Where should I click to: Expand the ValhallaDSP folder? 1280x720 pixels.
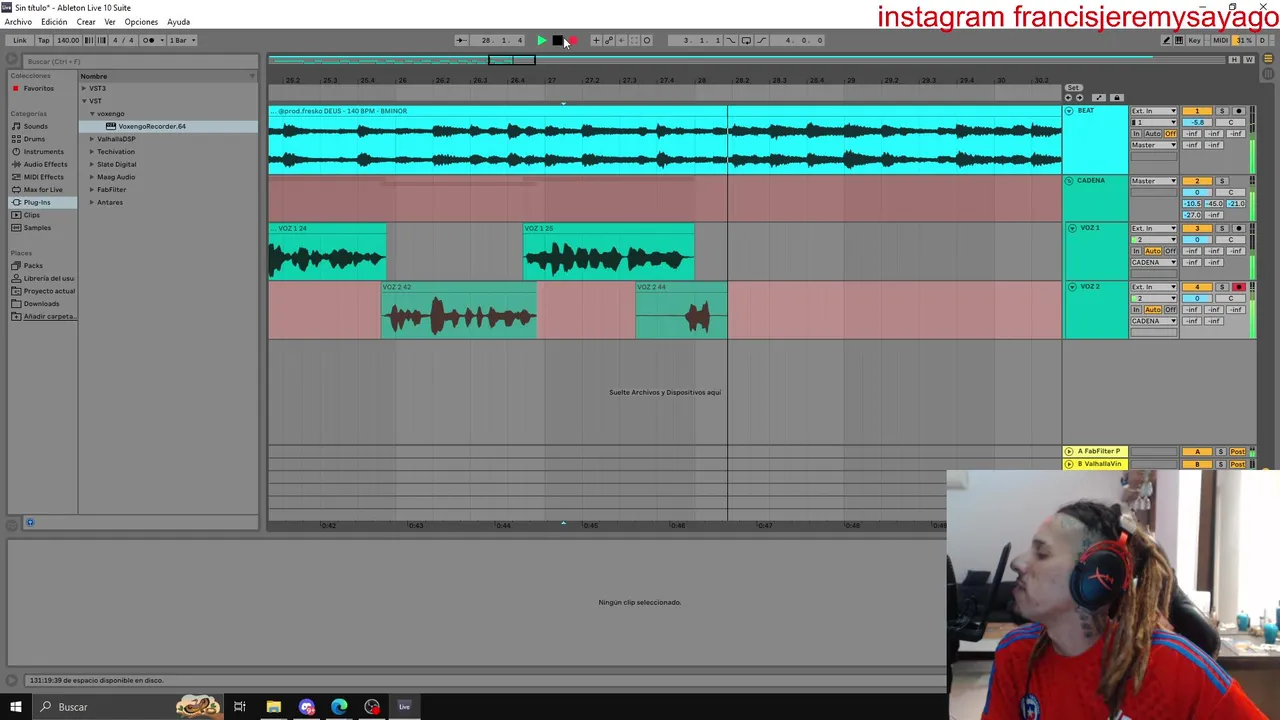click(92, 139)
